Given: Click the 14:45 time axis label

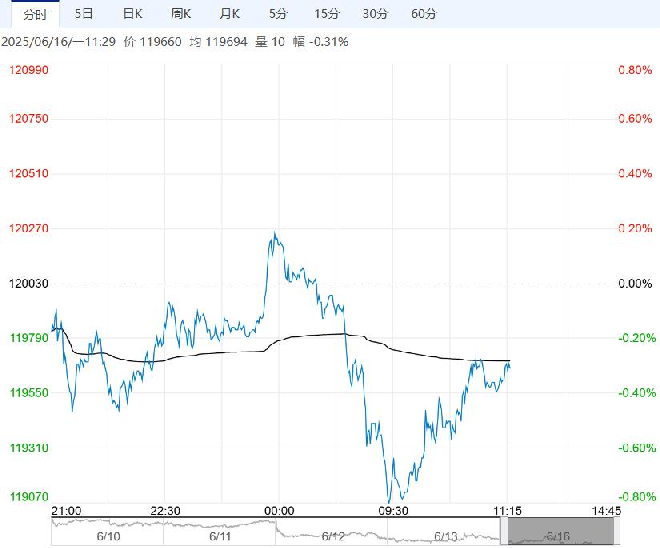Looking at the screenshot, I should point(606,511).
